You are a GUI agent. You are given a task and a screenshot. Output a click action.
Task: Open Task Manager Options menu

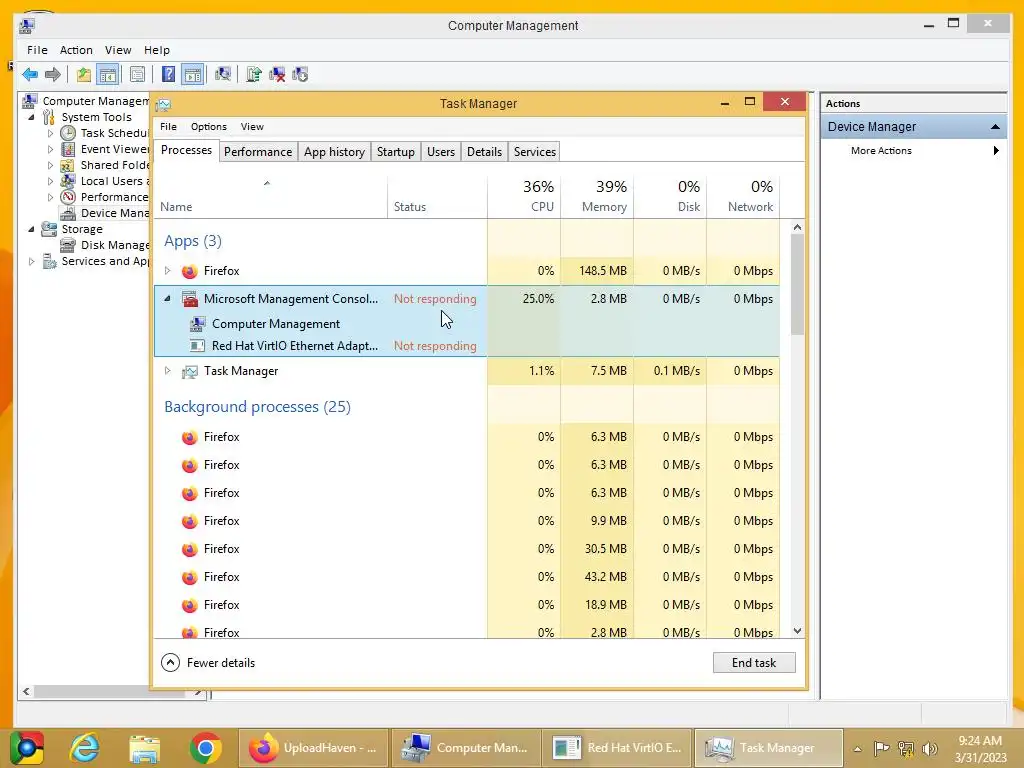click(x=208, y=127)
